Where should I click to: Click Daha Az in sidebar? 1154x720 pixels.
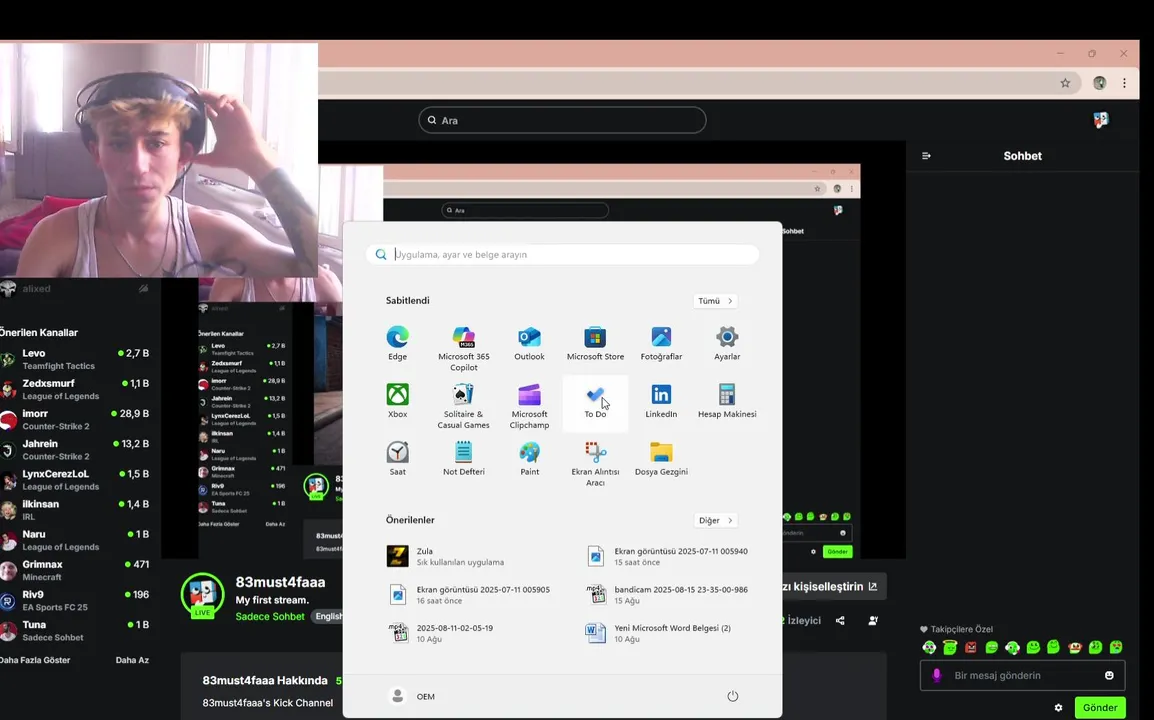pos(132,660)
